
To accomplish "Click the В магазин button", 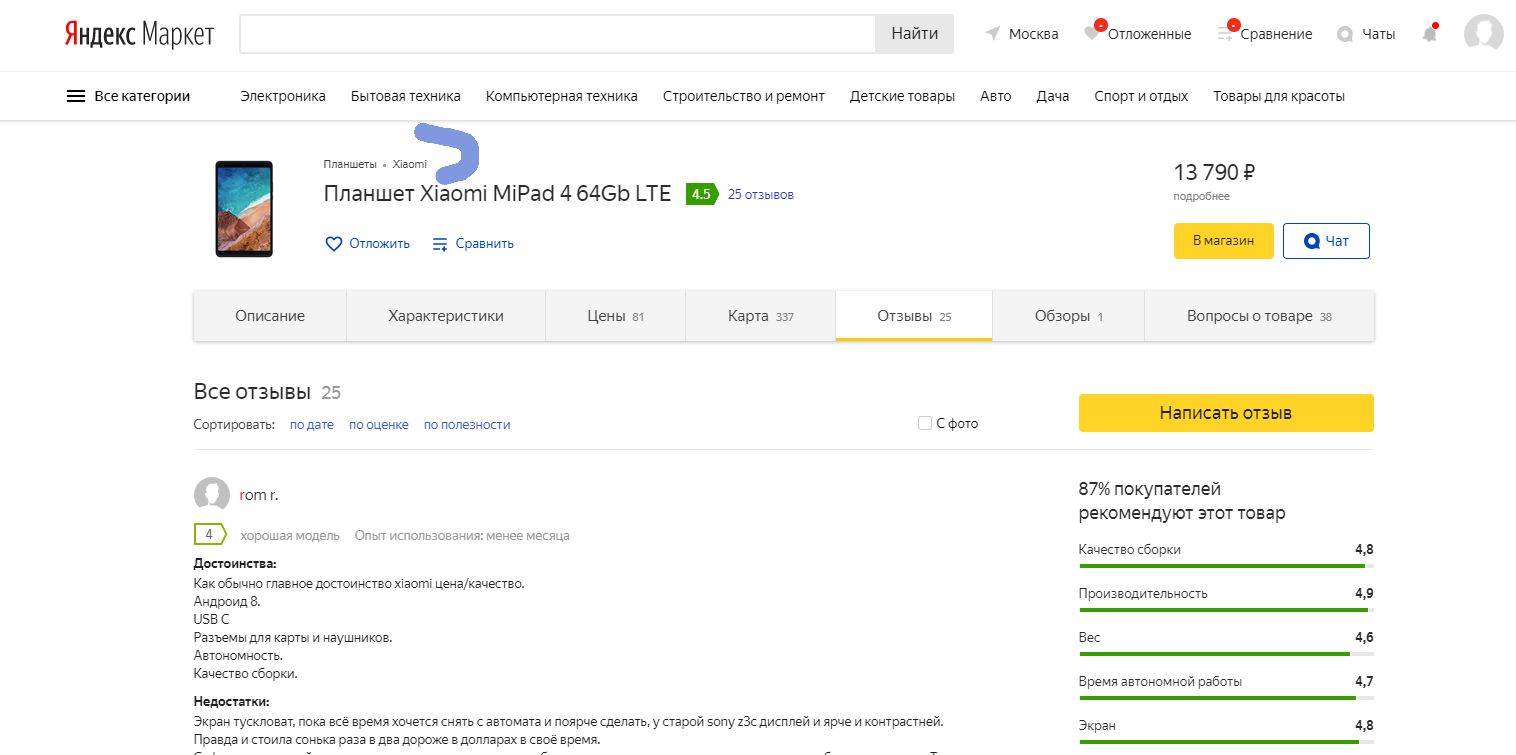I will click(1223, 241).
